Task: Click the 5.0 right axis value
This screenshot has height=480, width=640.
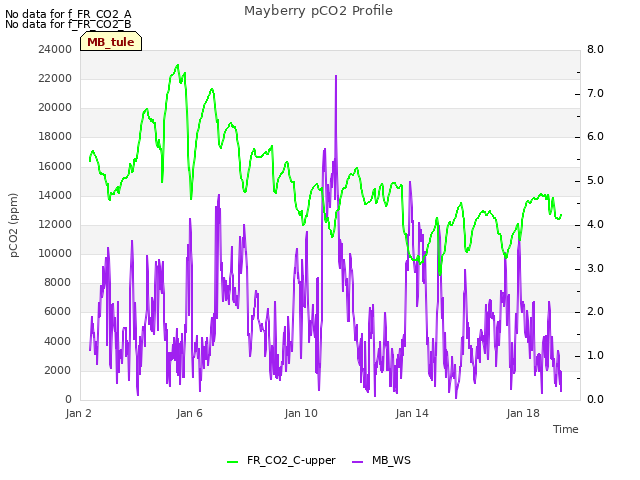Action: coord(595,180)
